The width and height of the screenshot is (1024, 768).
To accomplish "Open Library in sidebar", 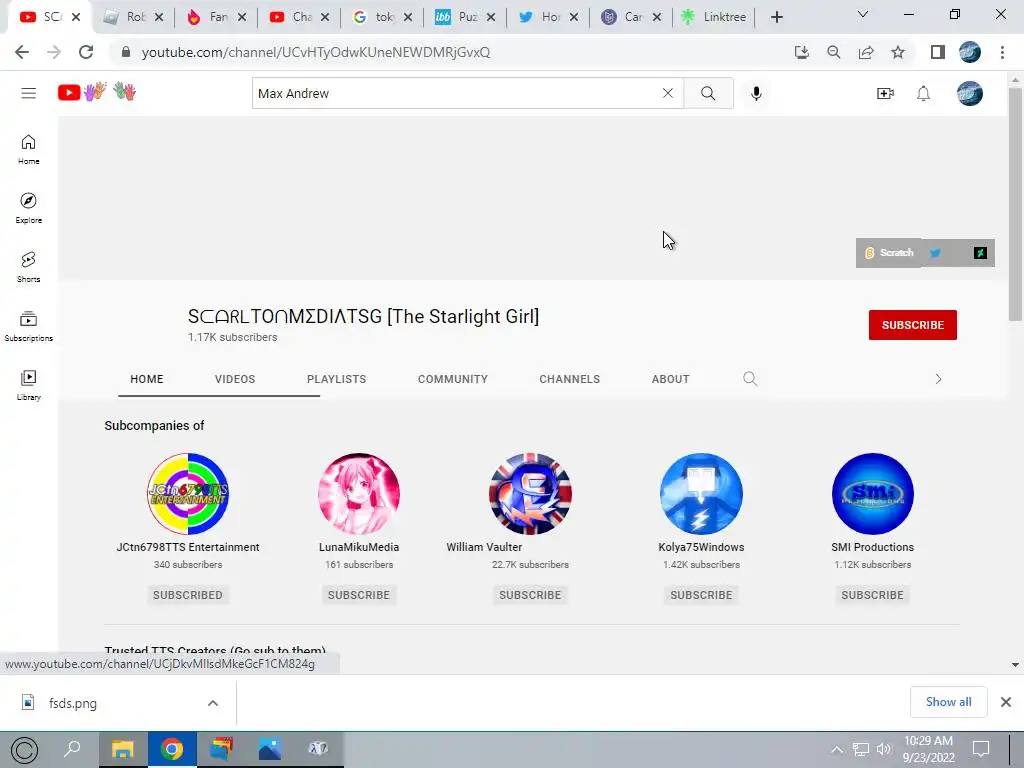I will [x=28, y=385].
